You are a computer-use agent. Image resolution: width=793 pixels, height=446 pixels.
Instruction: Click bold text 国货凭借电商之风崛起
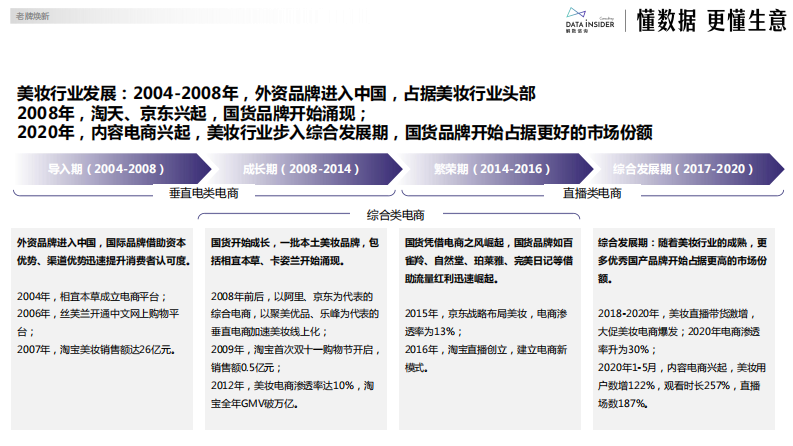(x=455, y=243)
